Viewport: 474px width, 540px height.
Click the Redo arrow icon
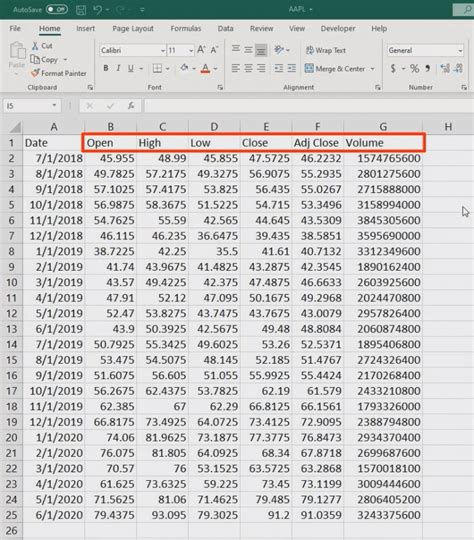(x=120, y=10)
